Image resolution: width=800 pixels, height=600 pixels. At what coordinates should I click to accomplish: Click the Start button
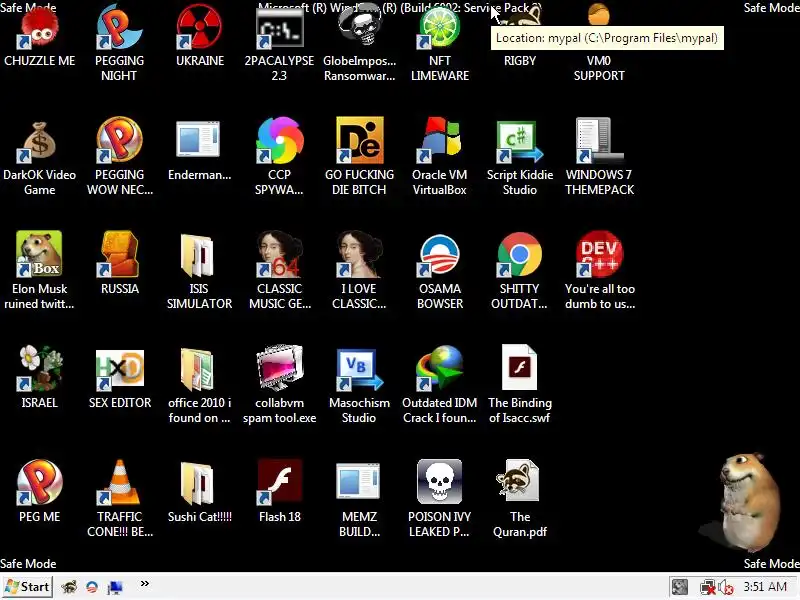point(27,587)
